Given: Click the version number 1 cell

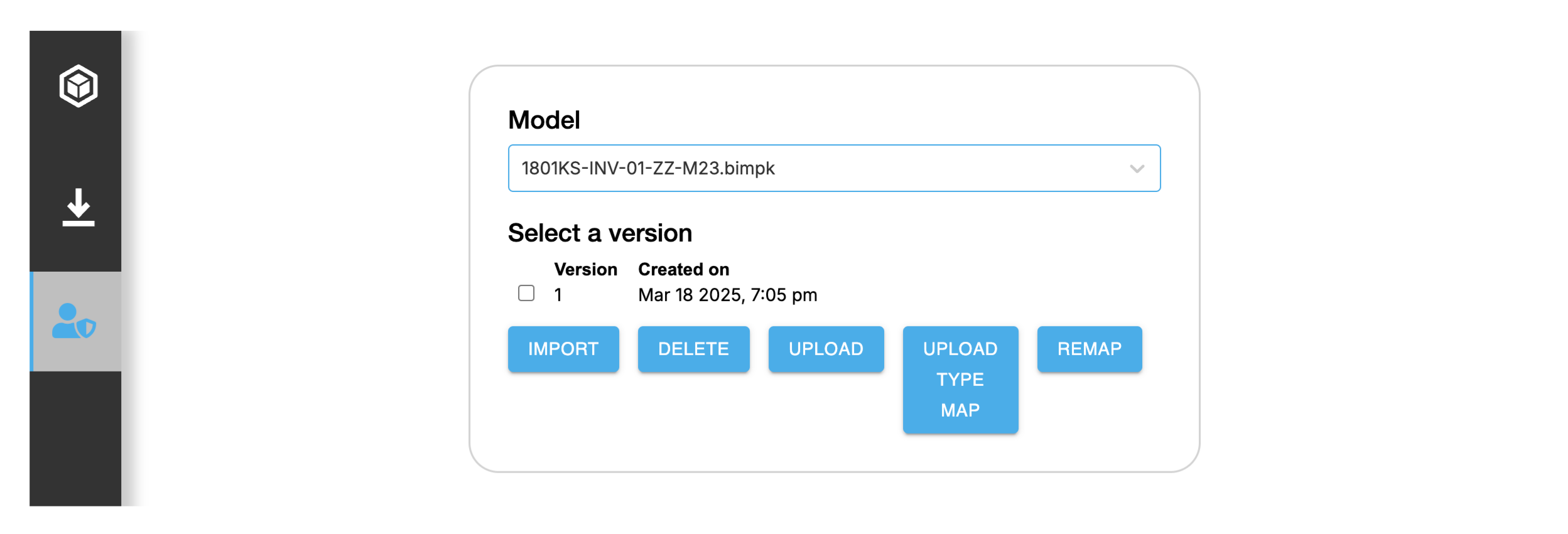Looking at the screenshot, I should pos(558,295).
